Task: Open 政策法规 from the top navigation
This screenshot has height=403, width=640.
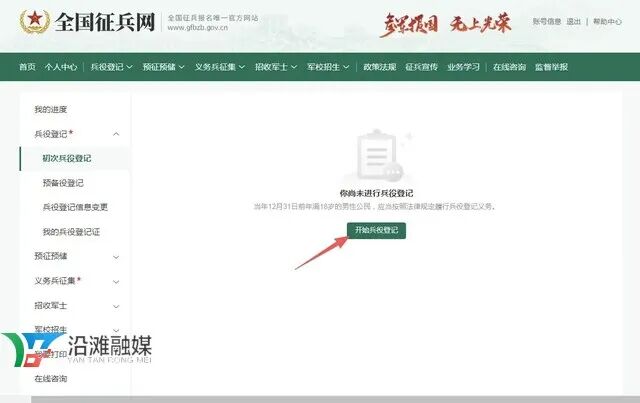Action: click(379, 67)
